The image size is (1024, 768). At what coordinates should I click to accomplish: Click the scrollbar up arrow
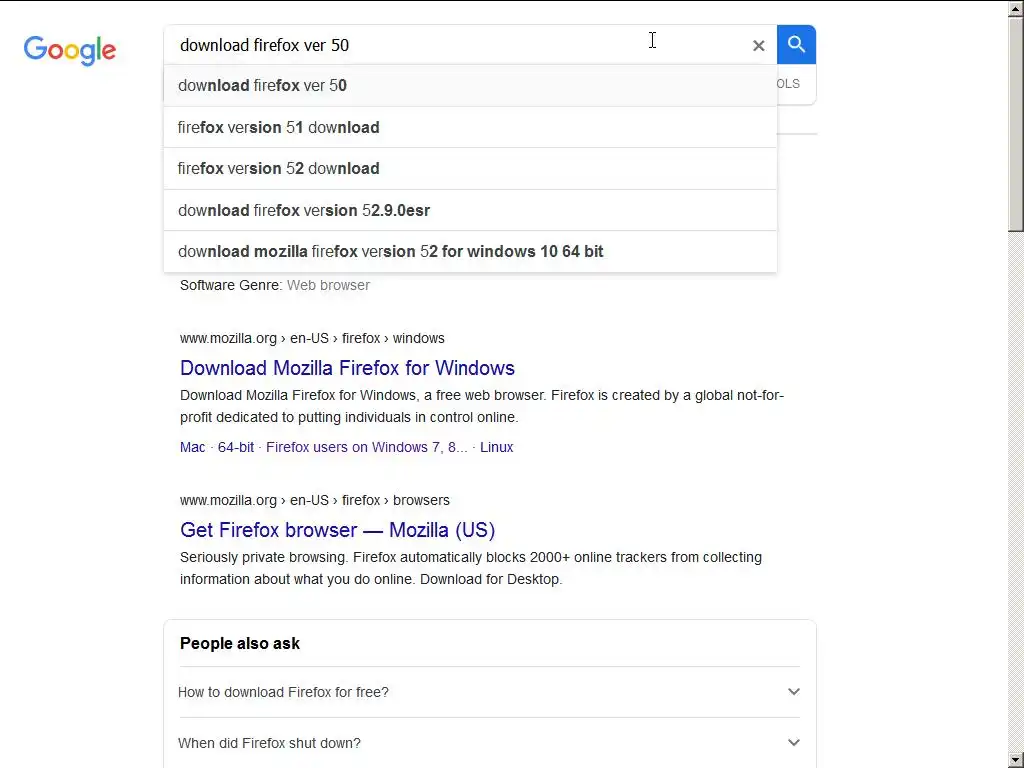(1016, 9)
